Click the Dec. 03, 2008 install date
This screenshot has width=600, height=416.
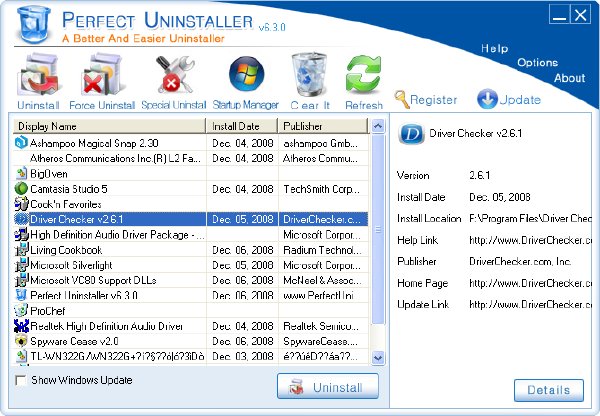(x=243, y=356)
